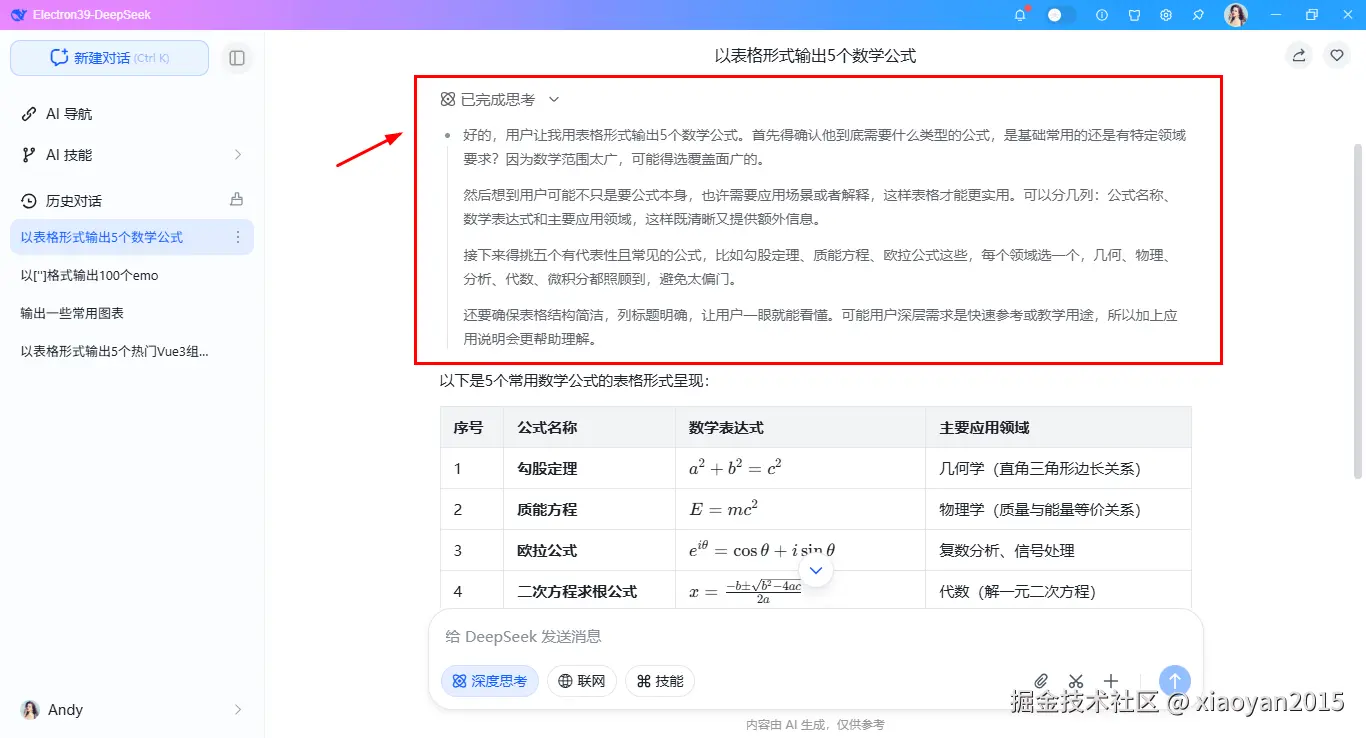Close the Electron39-DeepSeek window

coord(1346,15)
